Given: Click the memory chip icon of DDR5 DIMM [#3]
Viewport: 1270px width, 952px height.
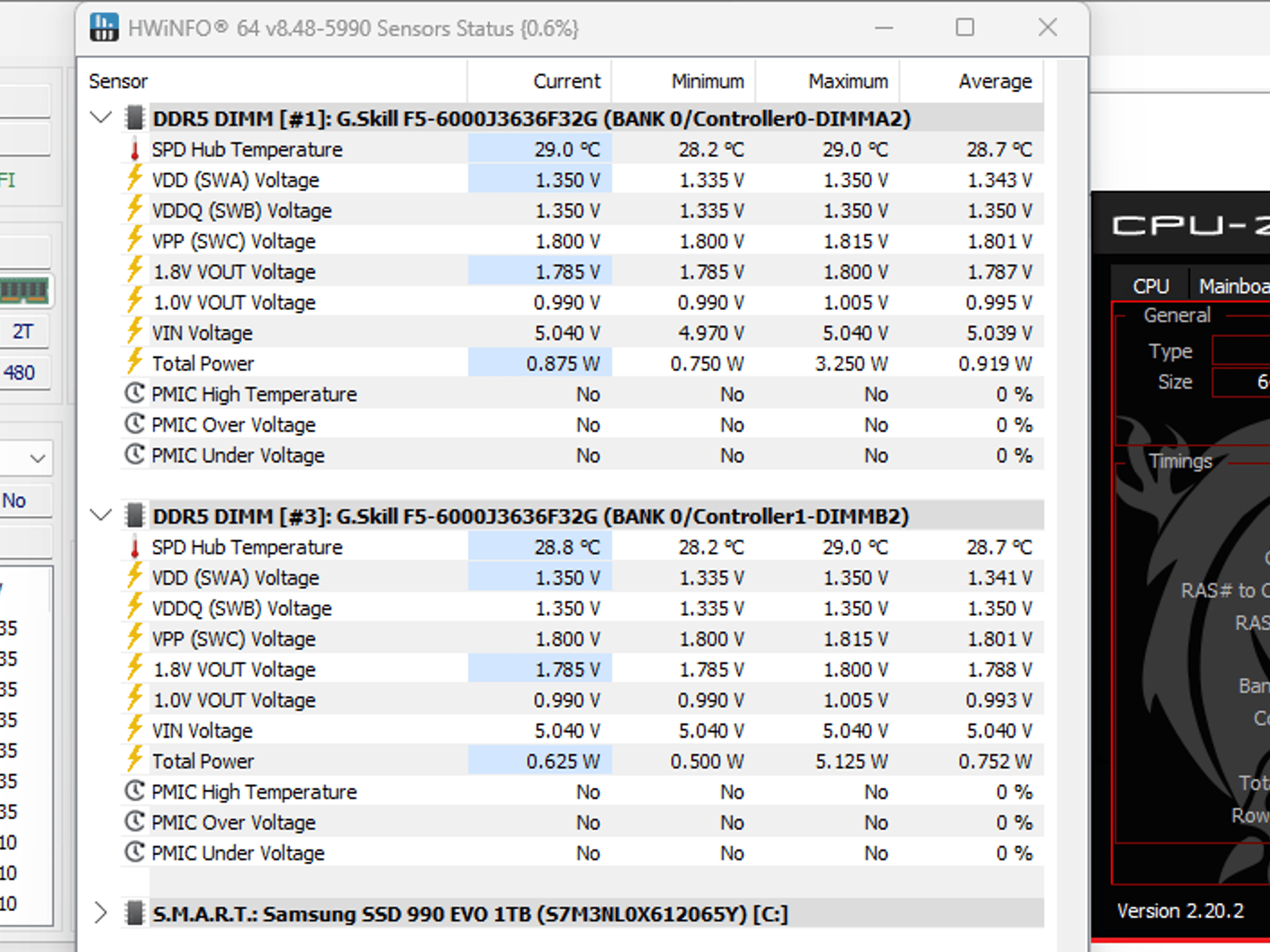Looking at the screenshot, I should coord(133,516).
